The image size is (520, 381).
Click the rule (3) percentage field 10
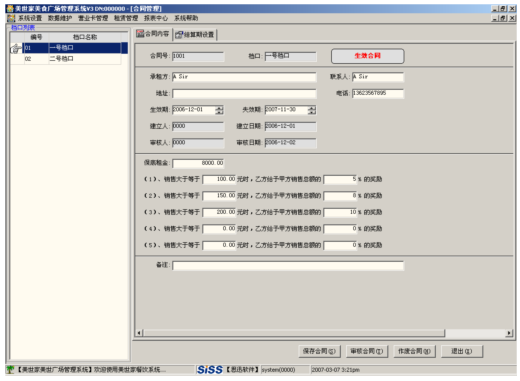click(x=340, y=212)
